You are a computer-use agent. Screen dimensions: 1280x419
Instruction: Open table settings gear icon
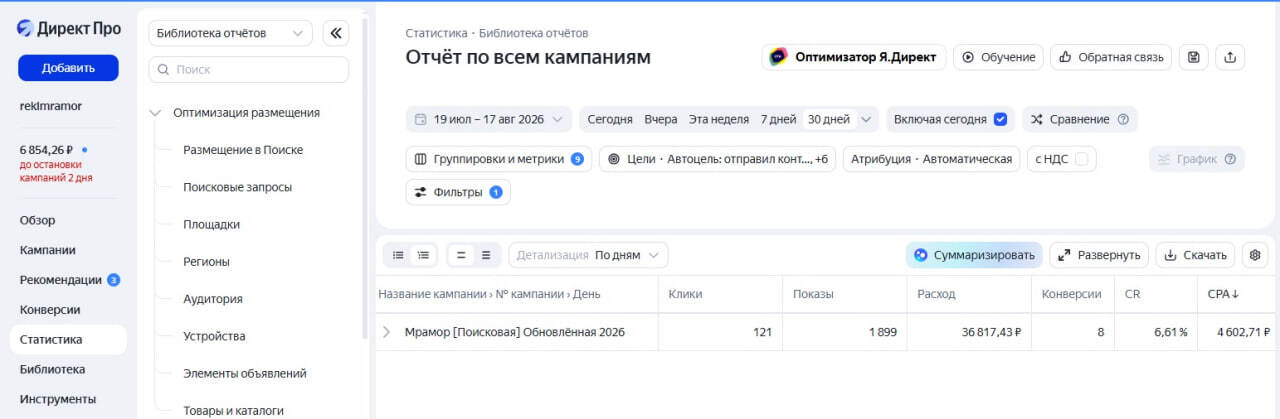tap(1255, 255)
